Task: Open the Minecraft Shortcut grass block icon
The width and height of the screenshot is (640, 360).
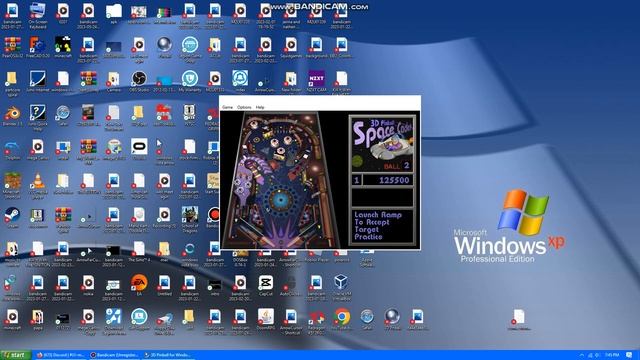Action: (x=12, y=185)
